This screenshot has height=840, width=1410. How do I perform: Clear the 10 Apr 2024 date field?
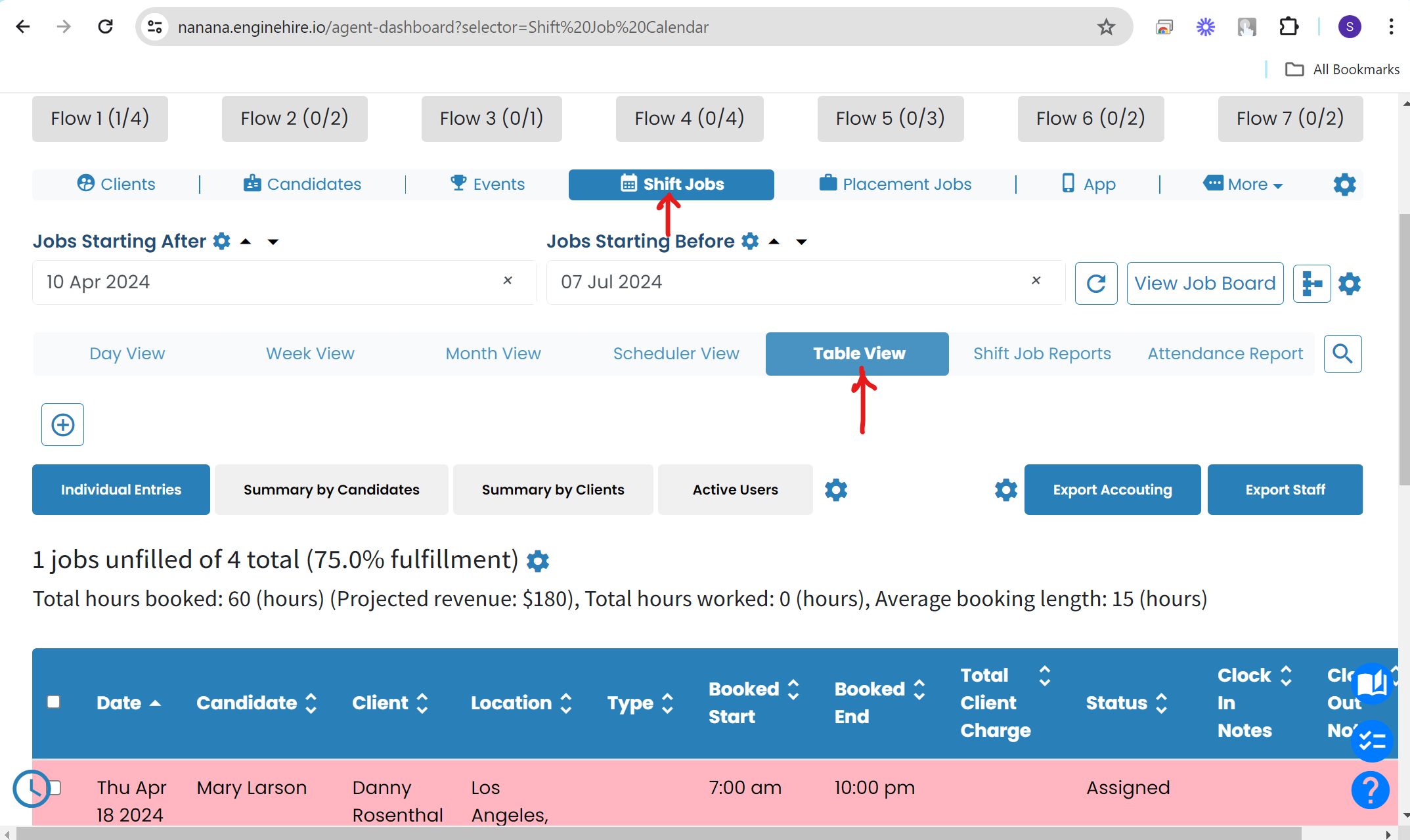click(x=508, y=281)
